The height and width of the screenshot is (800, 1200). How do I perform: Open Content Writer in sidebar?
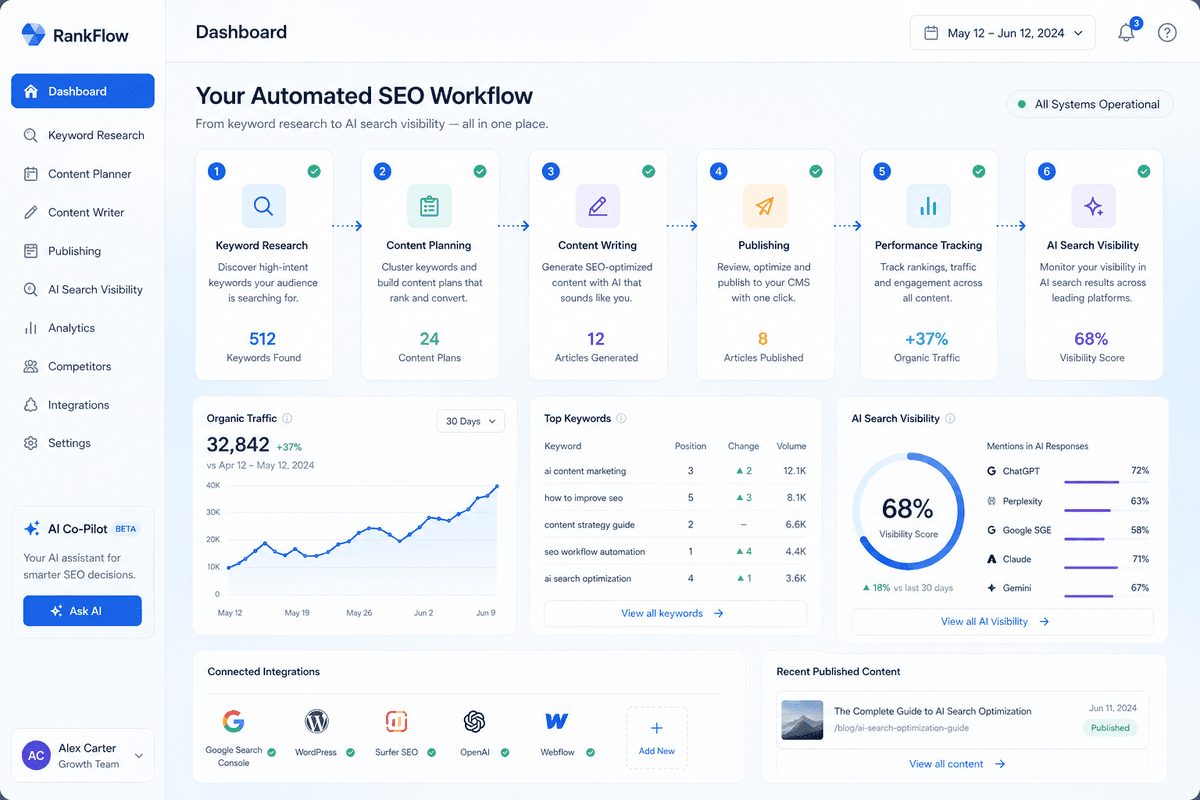pyautogui.click(x=83, y=212)
